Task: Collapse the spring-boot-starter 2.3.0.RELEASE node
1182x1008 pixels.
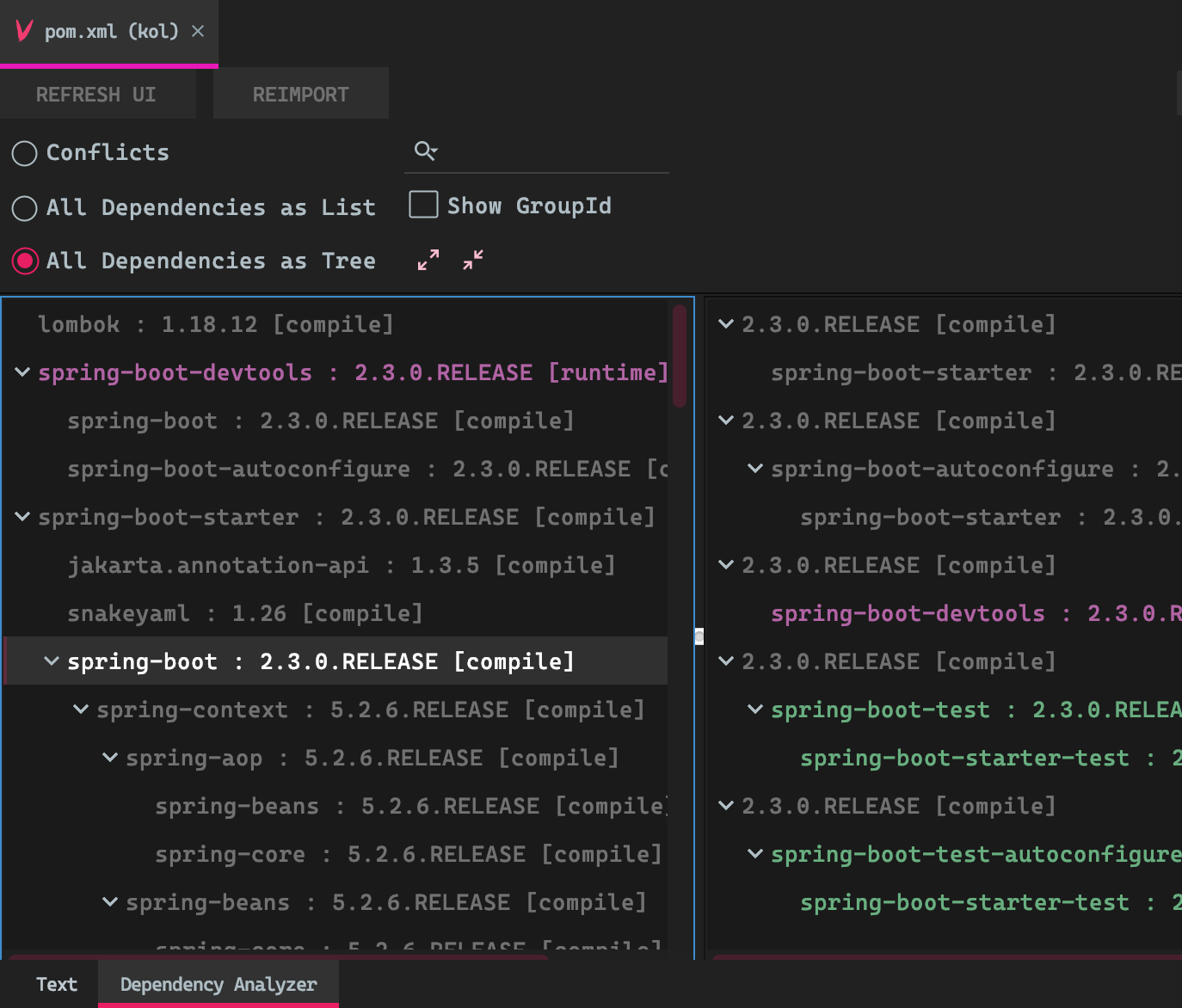Action: [x=21, y=516]
